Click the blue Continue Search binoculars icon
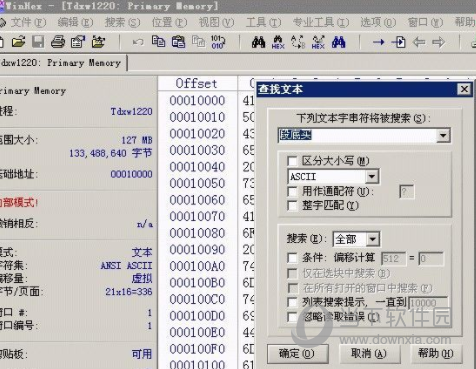 (338, 42)
